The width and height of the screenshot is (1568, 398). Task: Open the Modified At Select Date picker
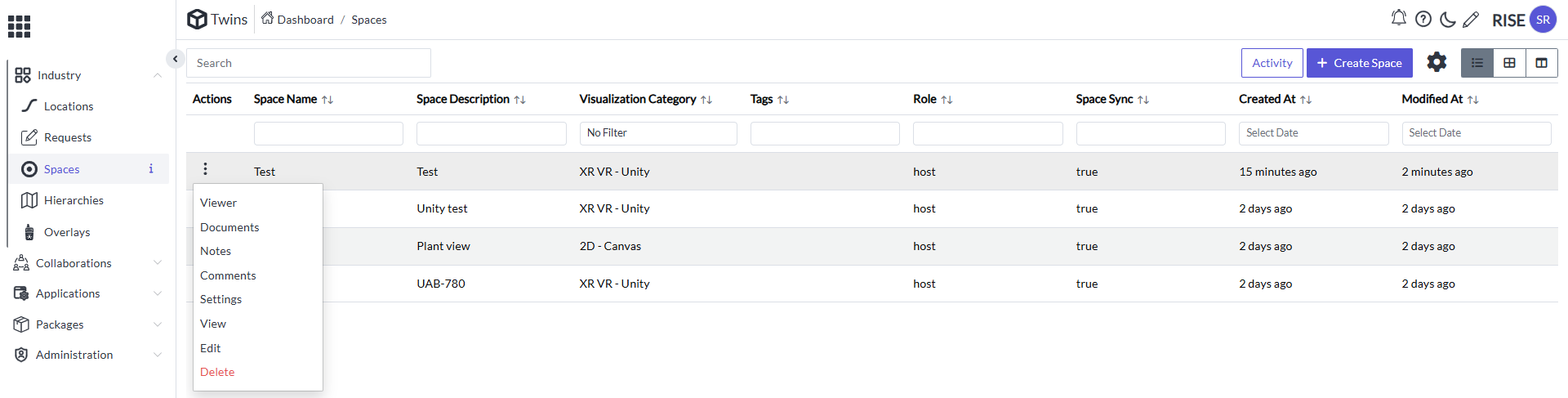tap(1477, 133)
